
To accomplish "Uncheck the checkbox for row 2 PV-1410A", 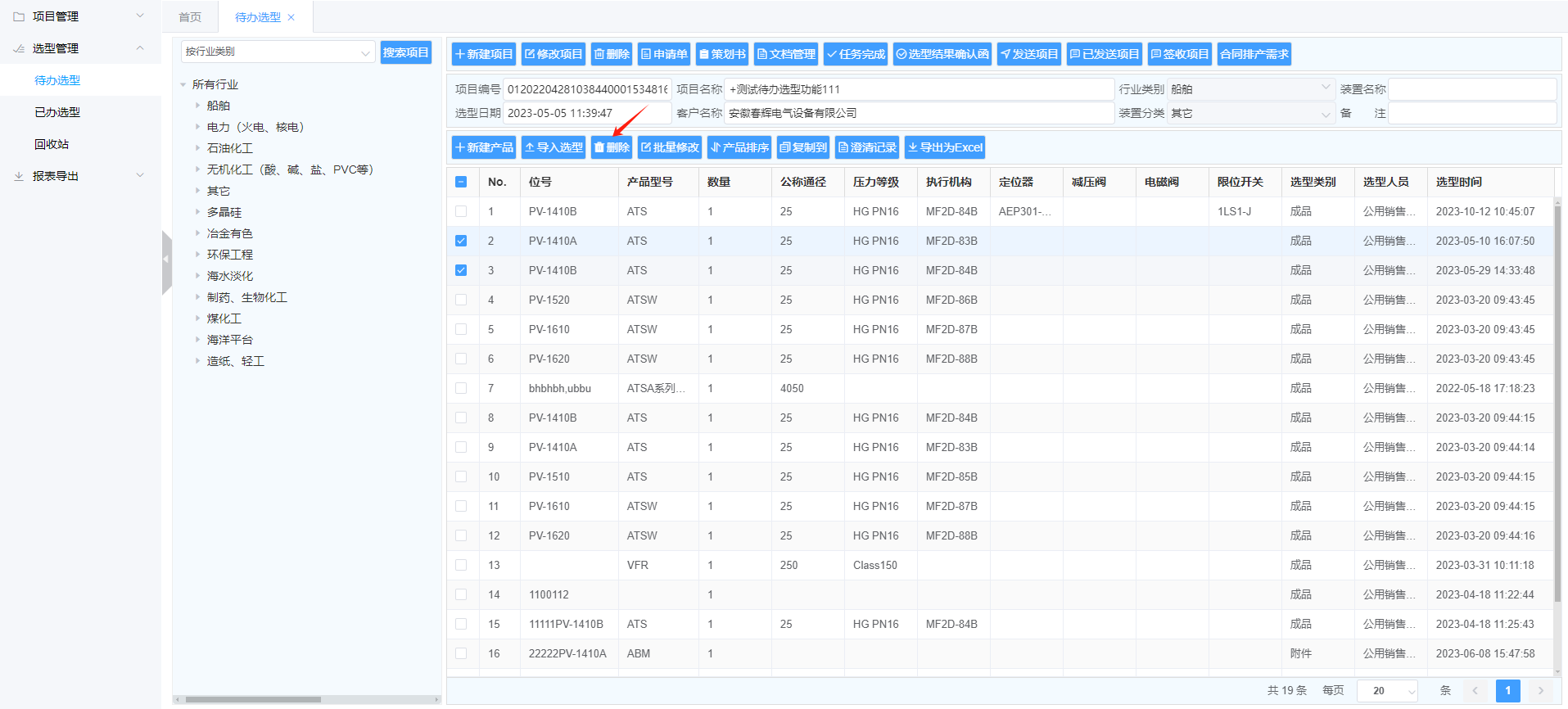I will pos(461,241).
